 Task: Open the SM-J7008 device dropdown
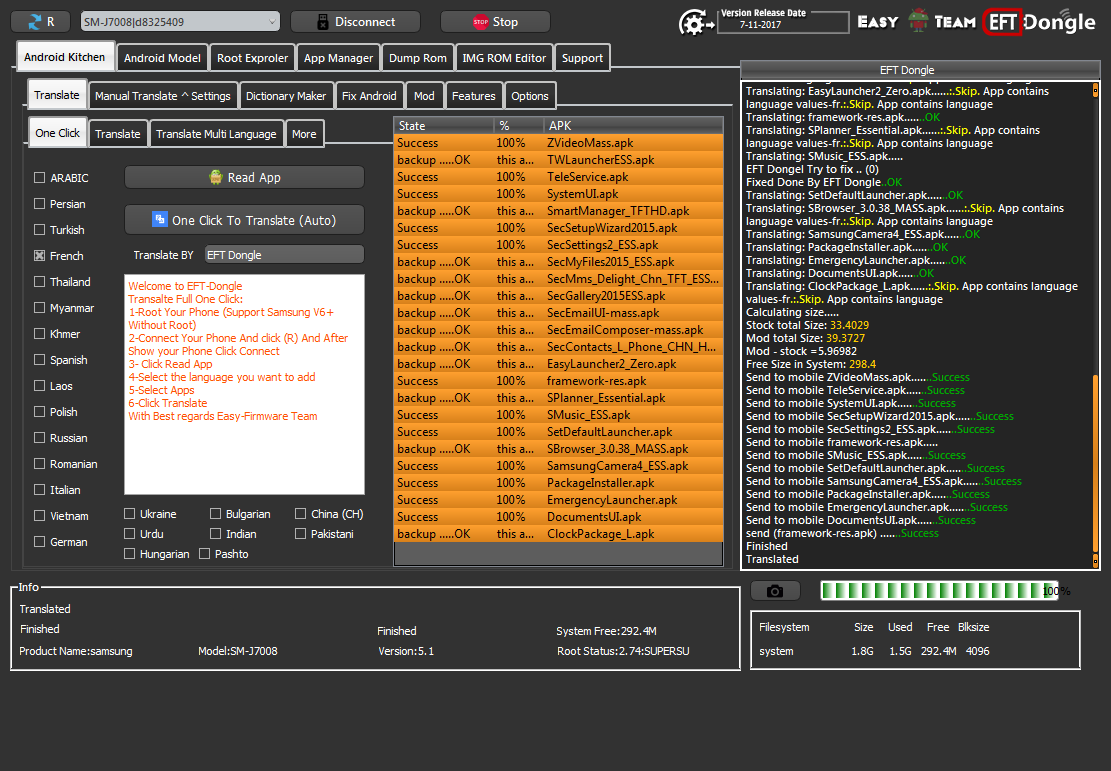point(180,22)
